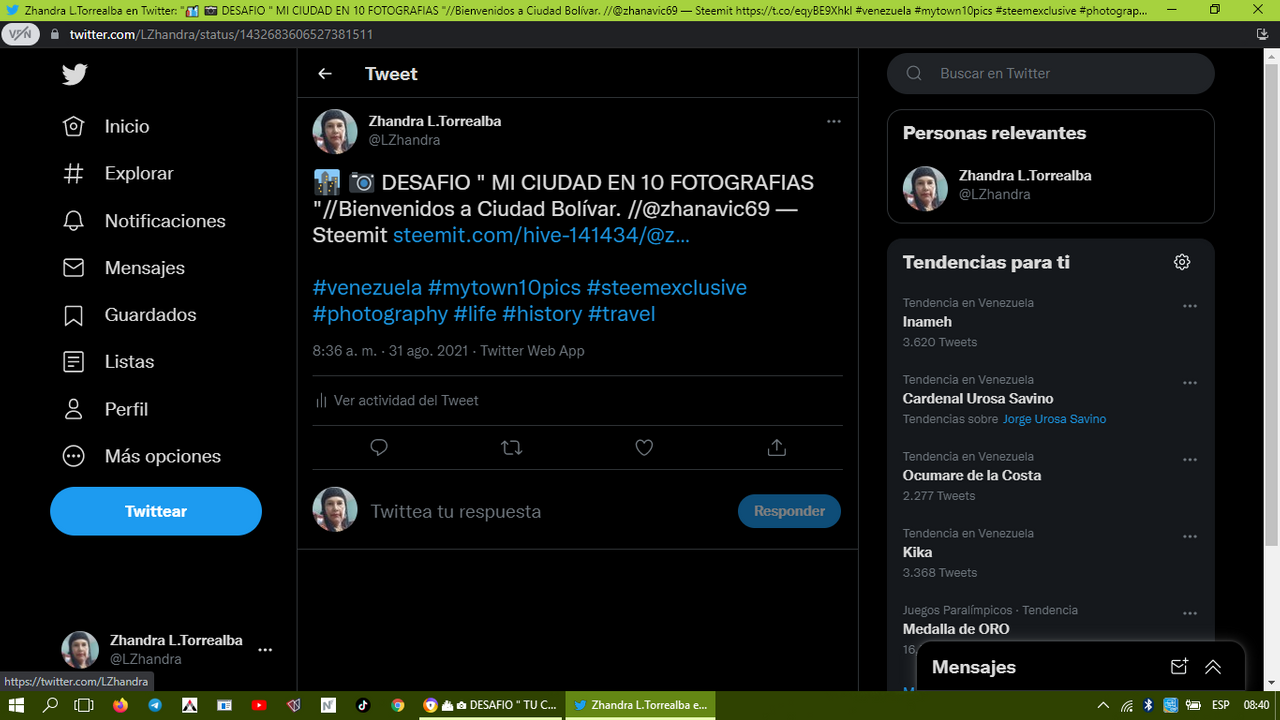Open the Windows Start menu
1280x720 pixels.
click(x=16, y=705)
